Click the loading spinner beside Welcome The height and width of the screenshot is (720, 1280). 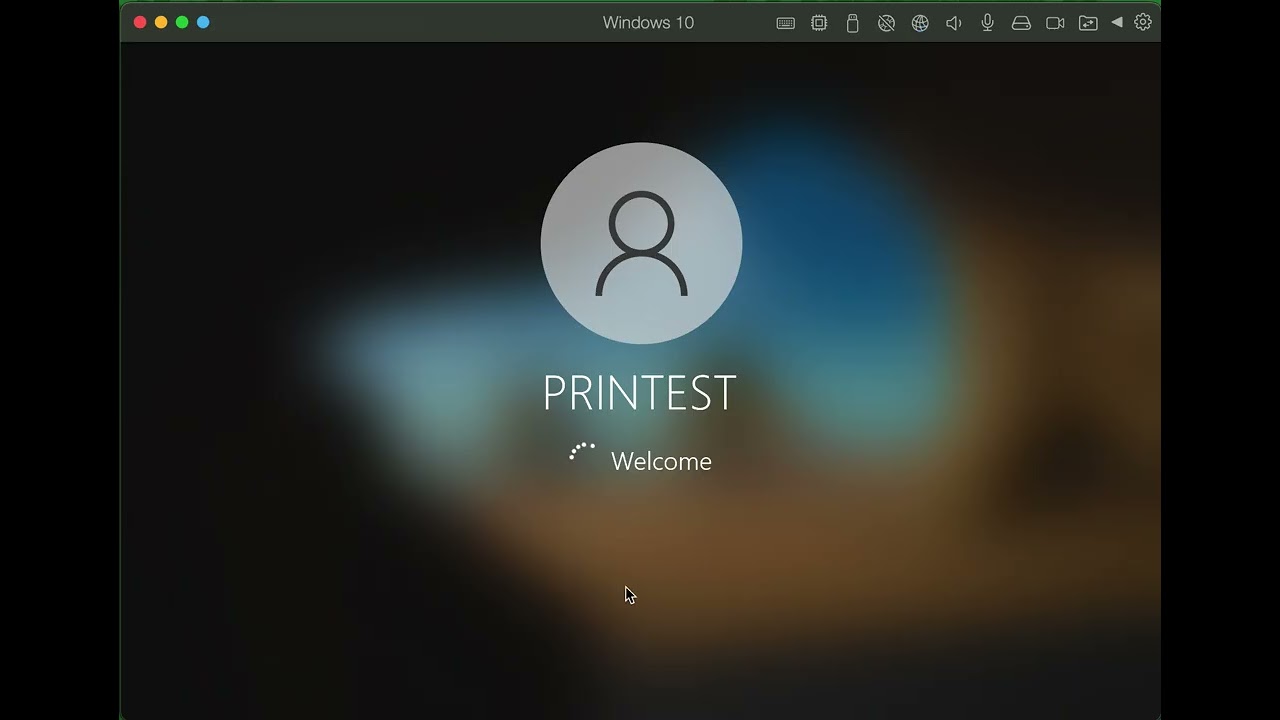582,453
